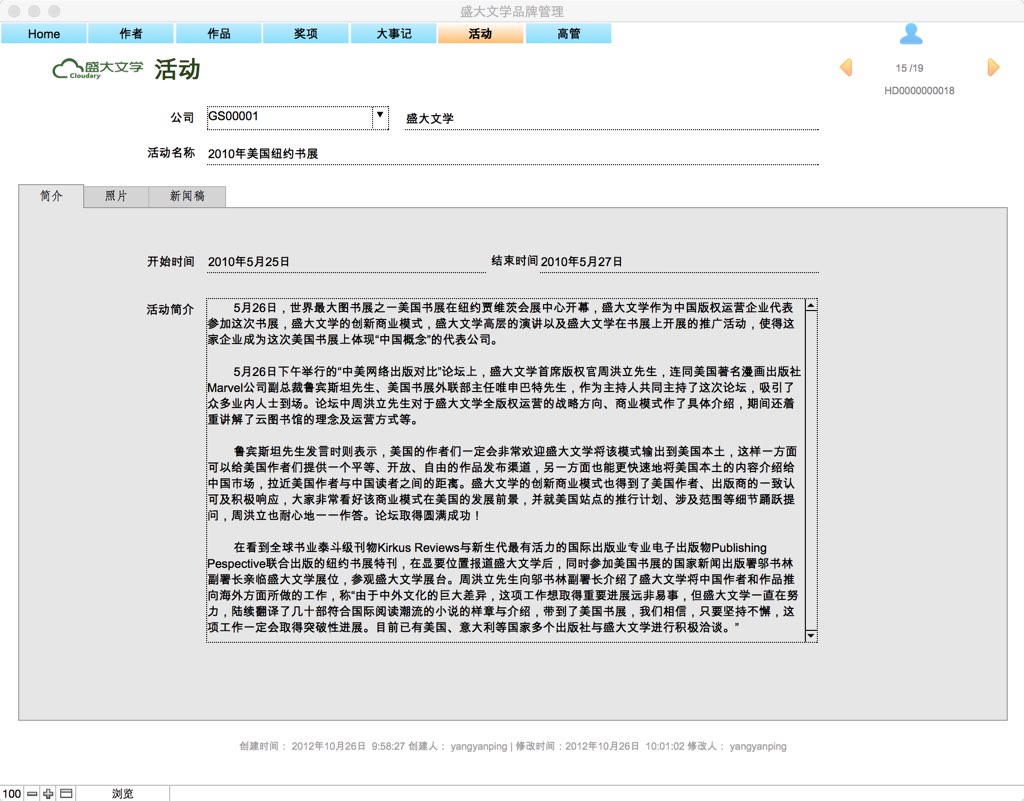Screen dimensions: 1024x801
Task: Click the 开始时间 field 2010年5月25日
Action: tap(346, 261)
